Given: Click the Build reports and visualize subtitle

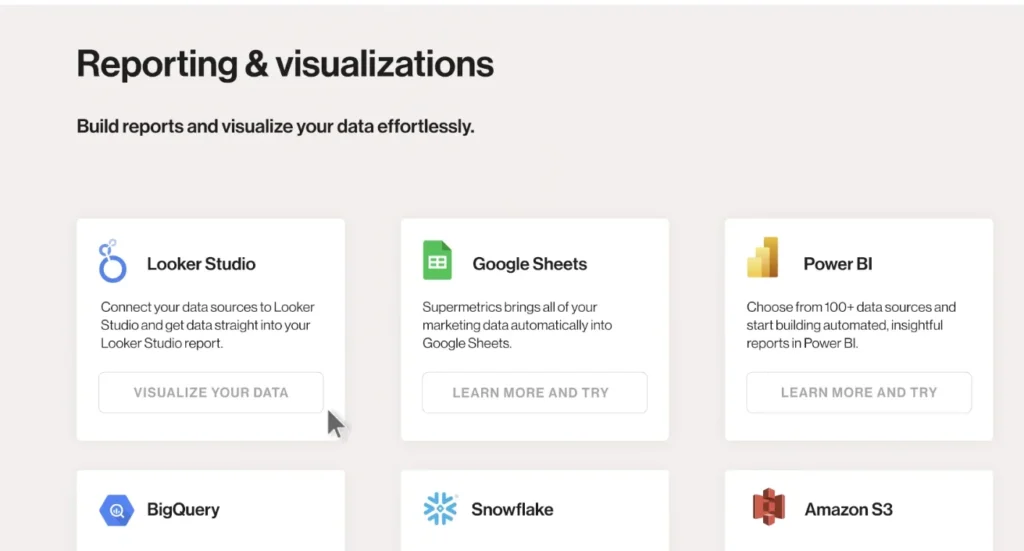Looking at the screenshot, I should click(x=275, y=127).
